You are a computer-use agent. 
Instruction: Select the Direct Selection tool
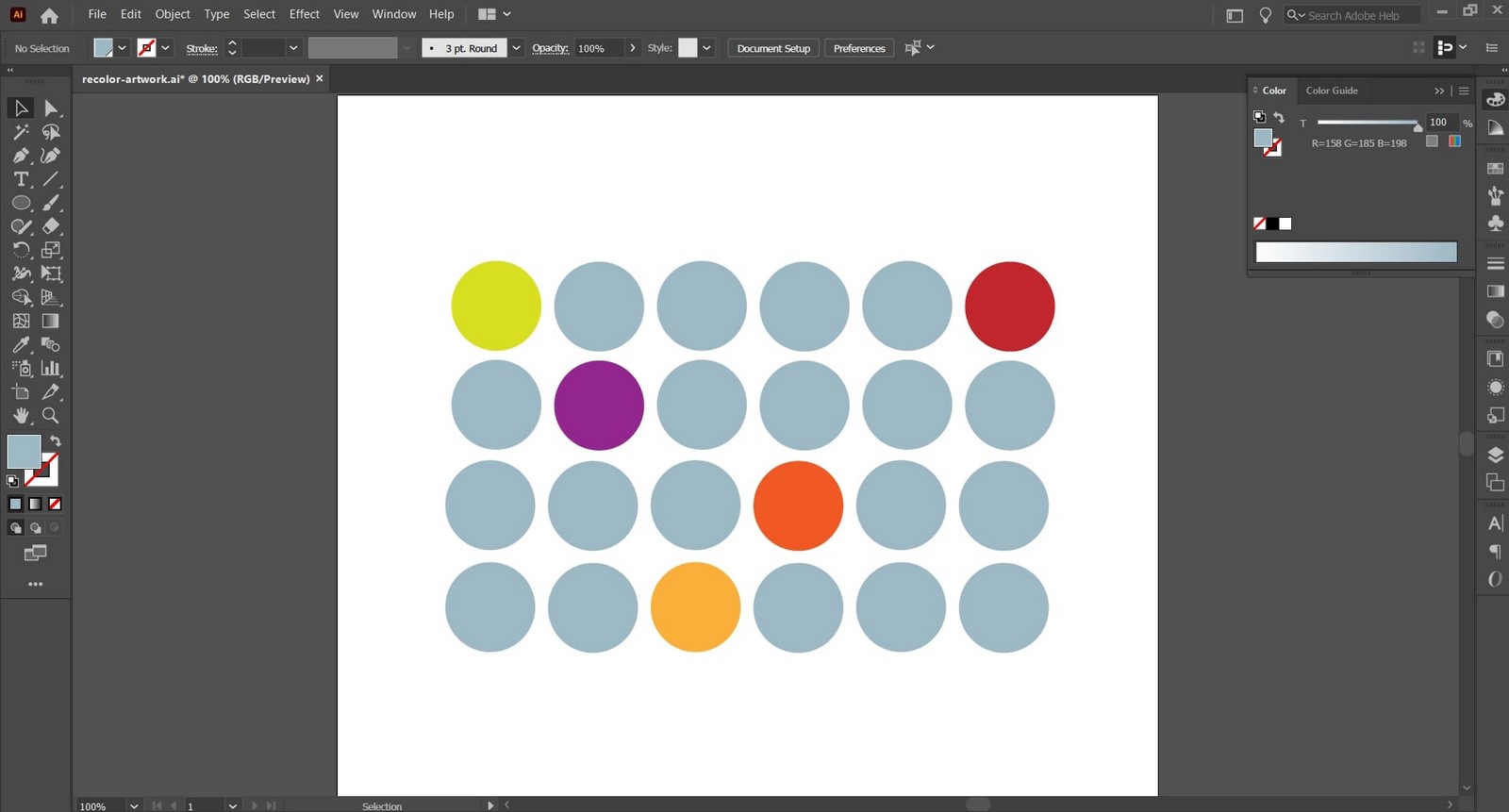tap(51, 108)
